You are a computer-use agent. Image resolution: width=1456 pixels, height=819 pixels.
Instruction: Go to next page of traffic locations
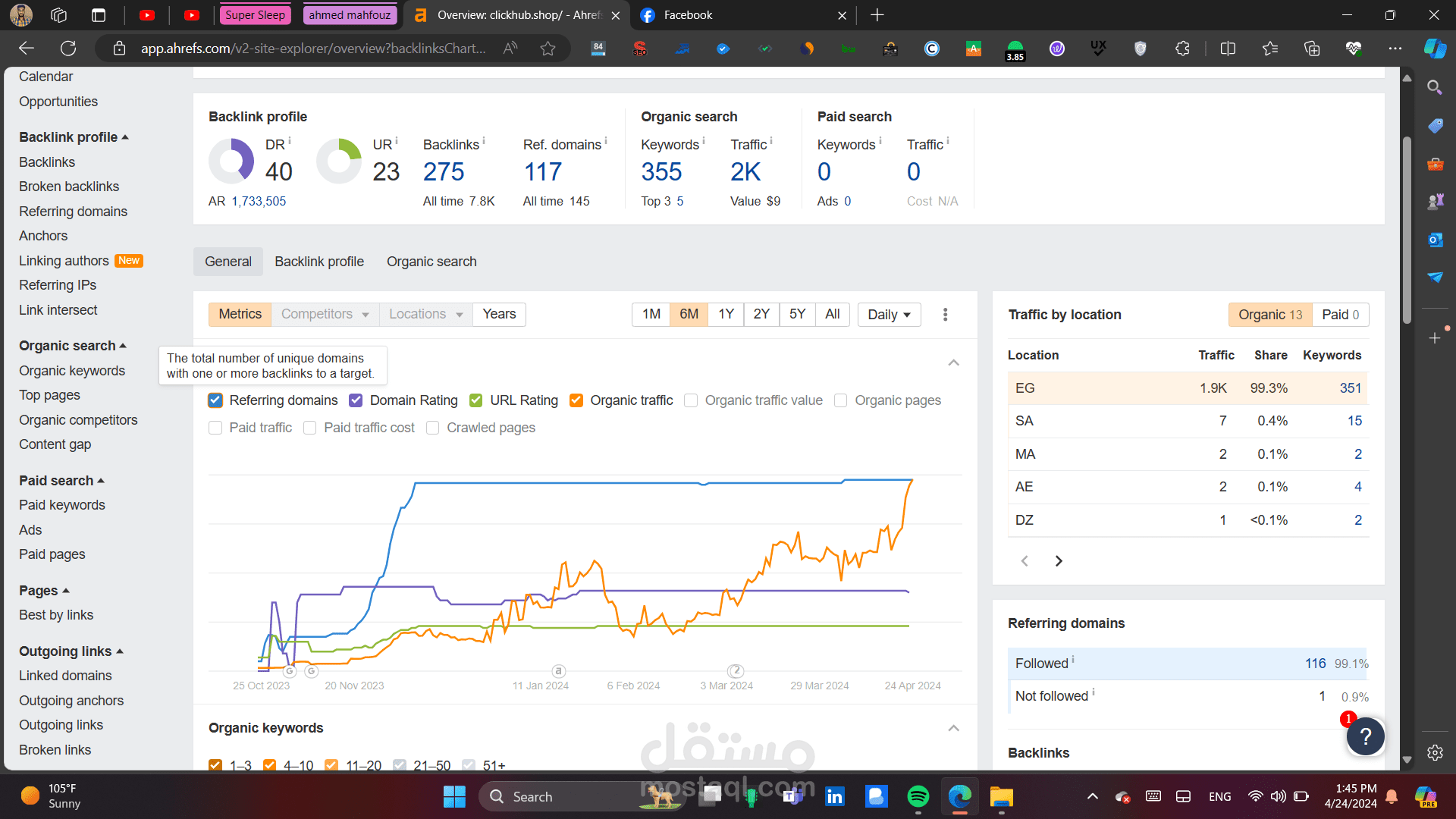pos(1059,561)
